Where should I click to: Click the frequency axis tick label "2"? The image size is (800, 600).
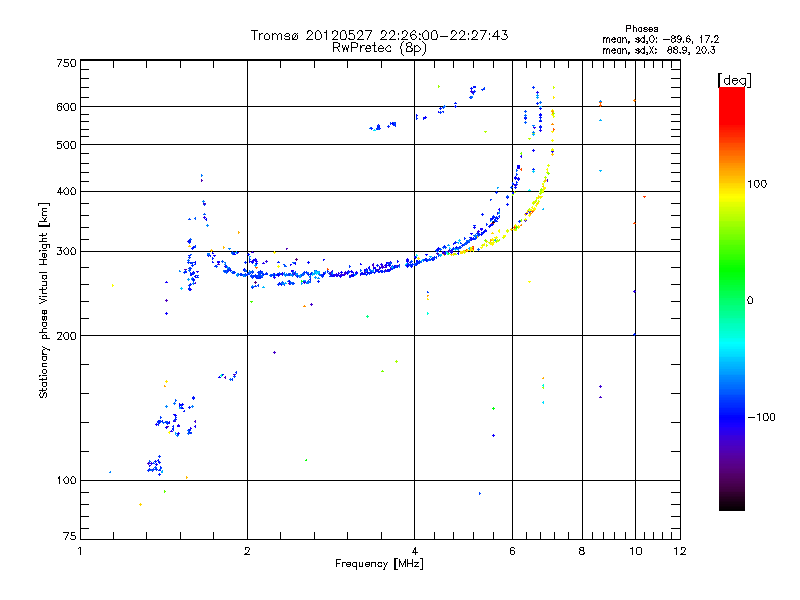point(247,551)
